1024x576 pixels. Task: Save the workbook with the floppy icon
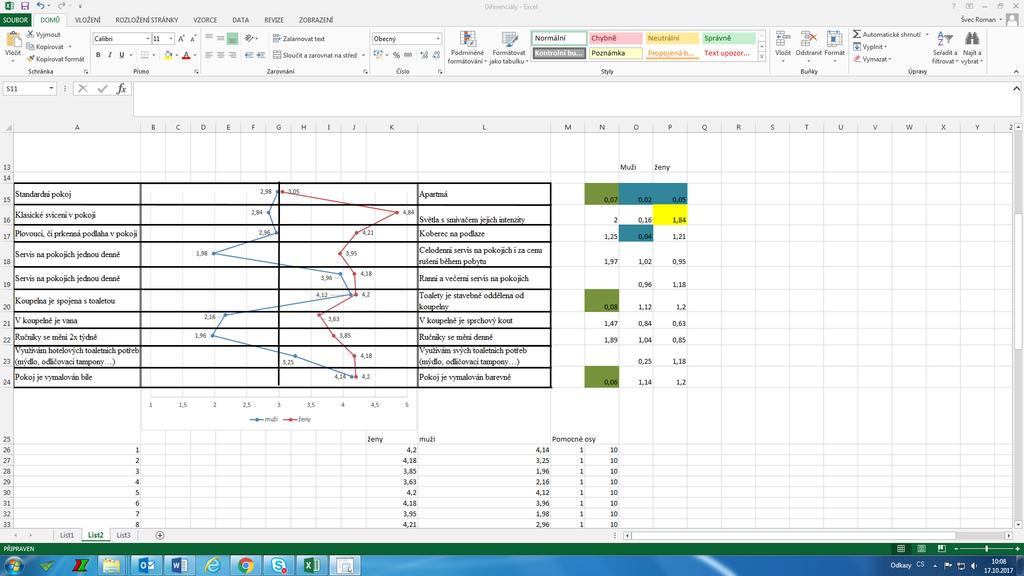point(25,6)
